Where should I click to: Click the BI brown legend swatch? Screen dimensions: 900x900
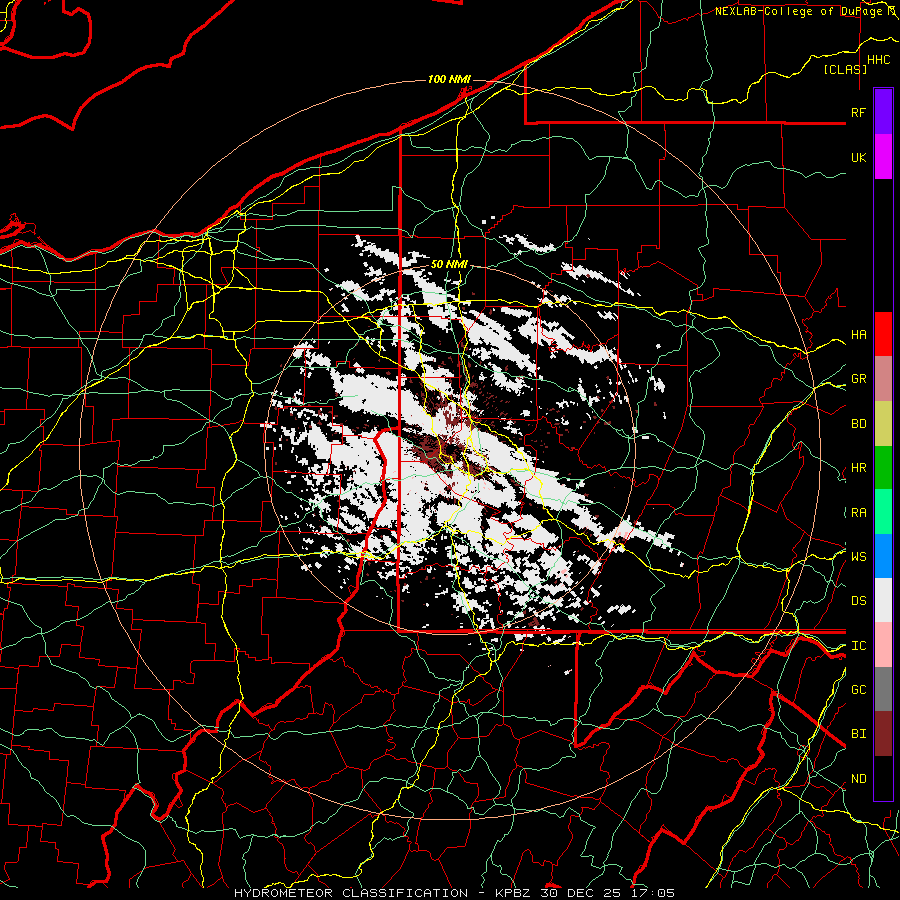(883, 734)
